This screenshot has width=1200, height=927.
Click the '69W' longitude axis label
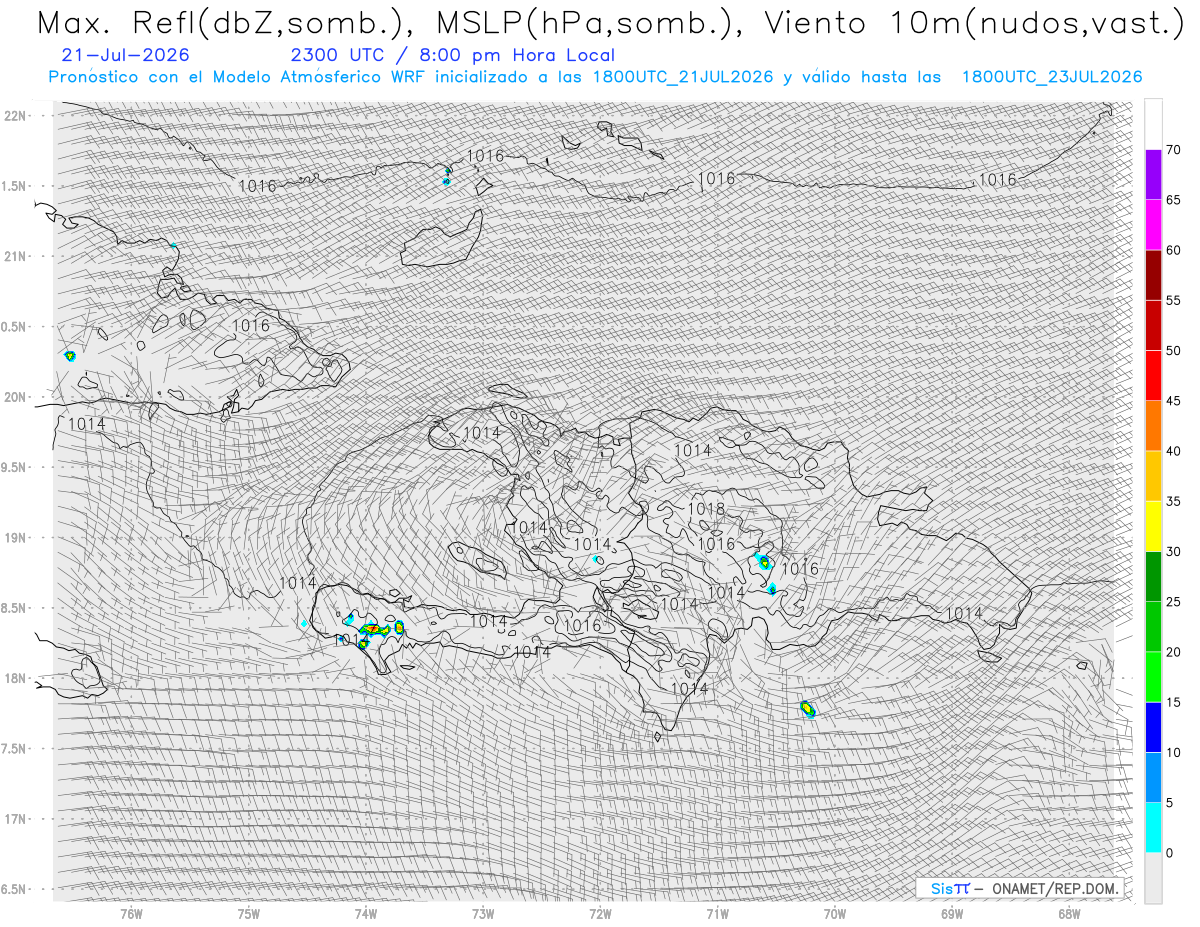[951, 913]
